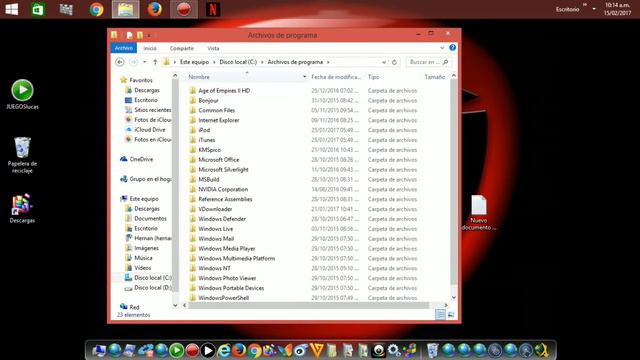Open the green play icon in dock

tap(176, 350)
